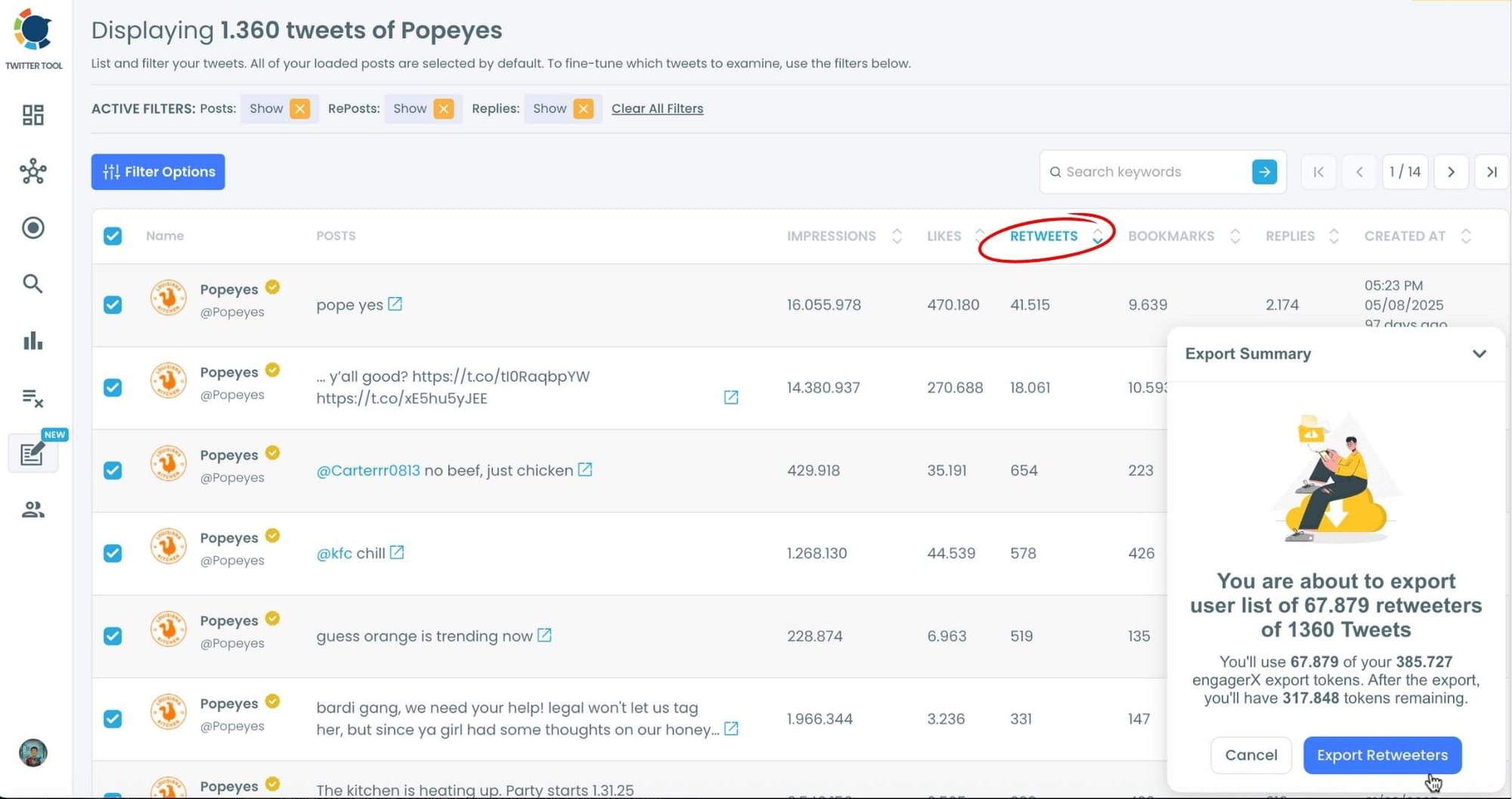Click the 519 retweets value

point(1021,636)
